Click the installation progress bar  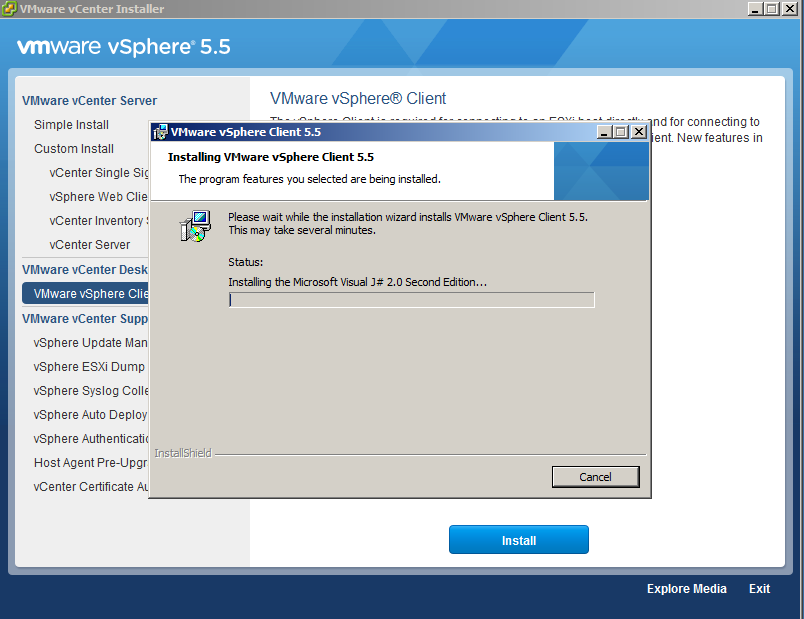(411, 300)
